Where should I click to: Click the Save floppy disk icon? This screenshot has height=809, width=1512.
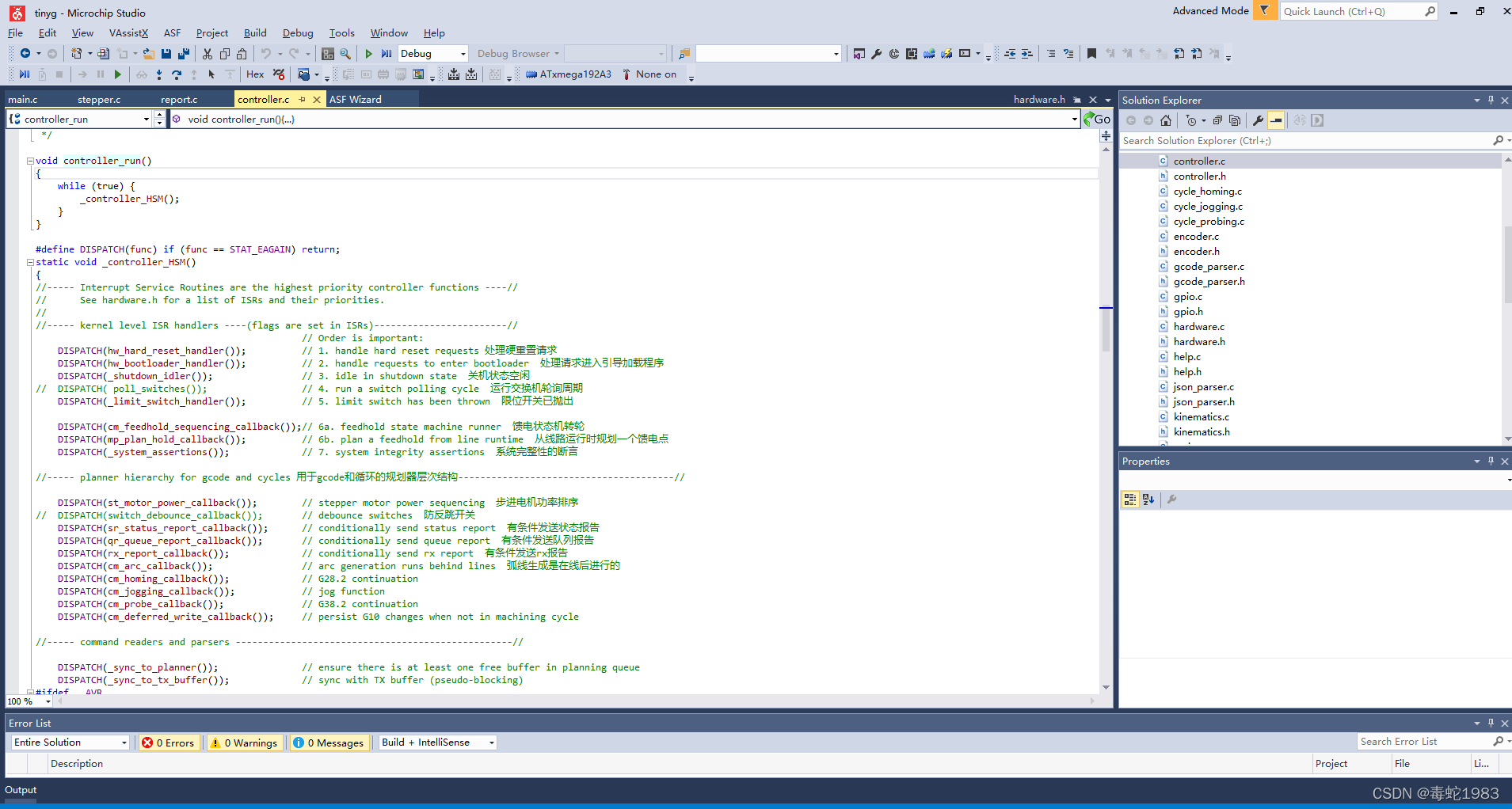(x=166, y=54)
